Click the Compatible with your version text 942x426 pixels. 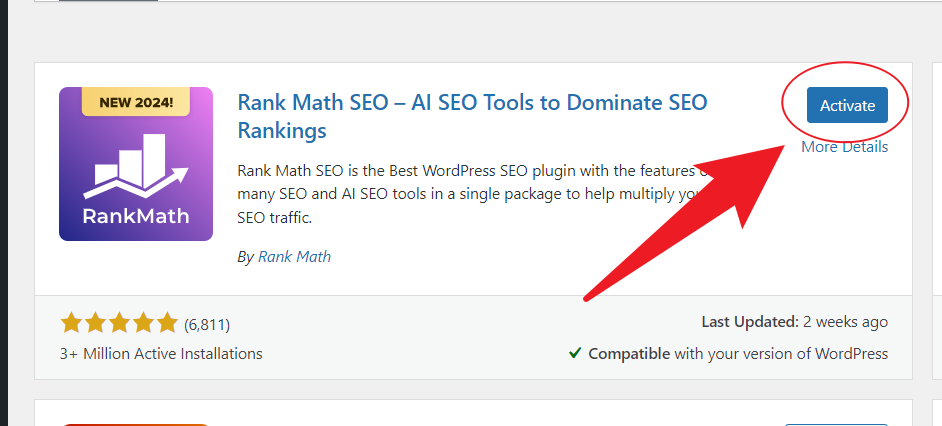coord(737,353)
